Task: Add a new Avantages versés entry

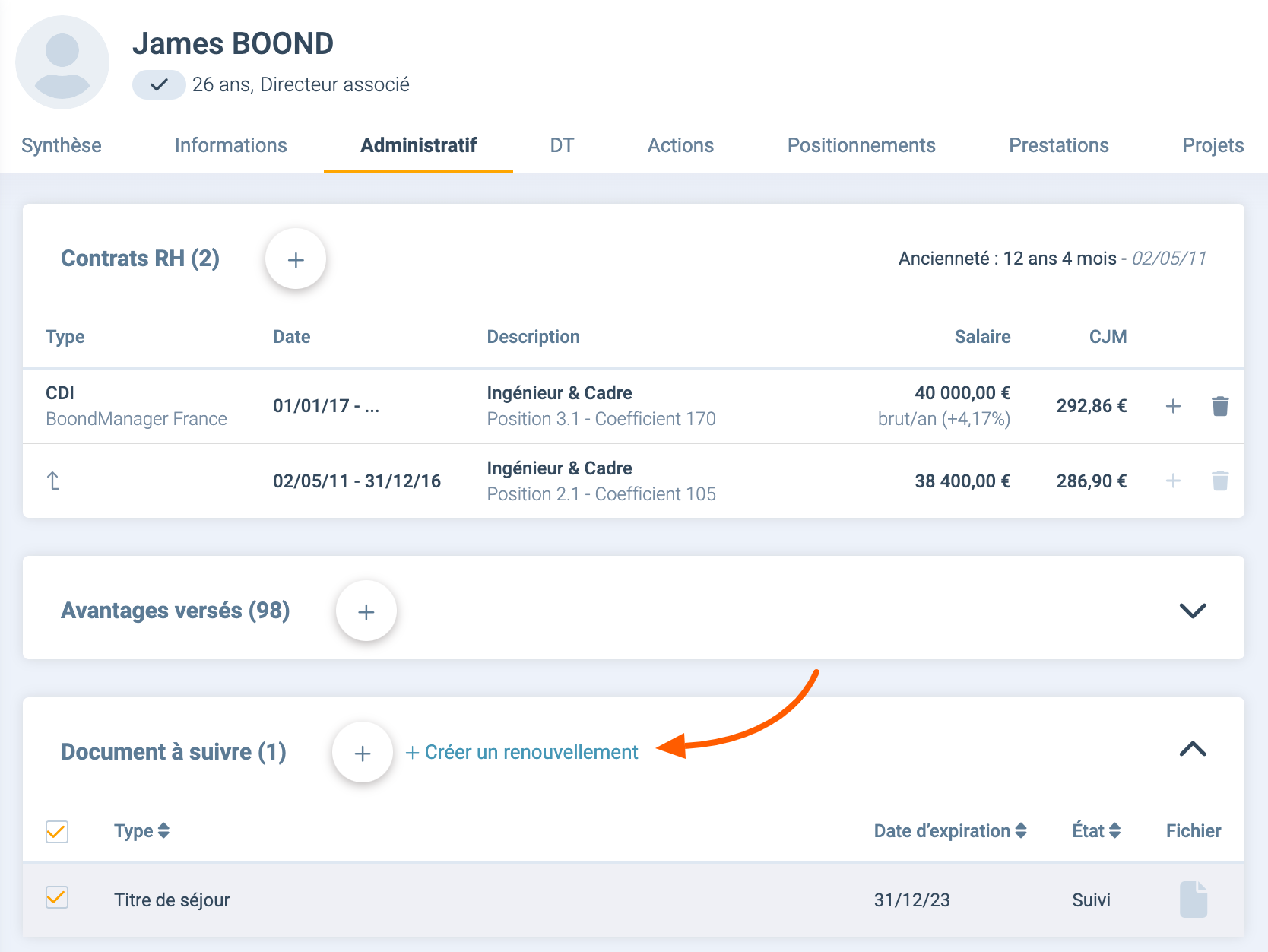Action: coord(366,611)
